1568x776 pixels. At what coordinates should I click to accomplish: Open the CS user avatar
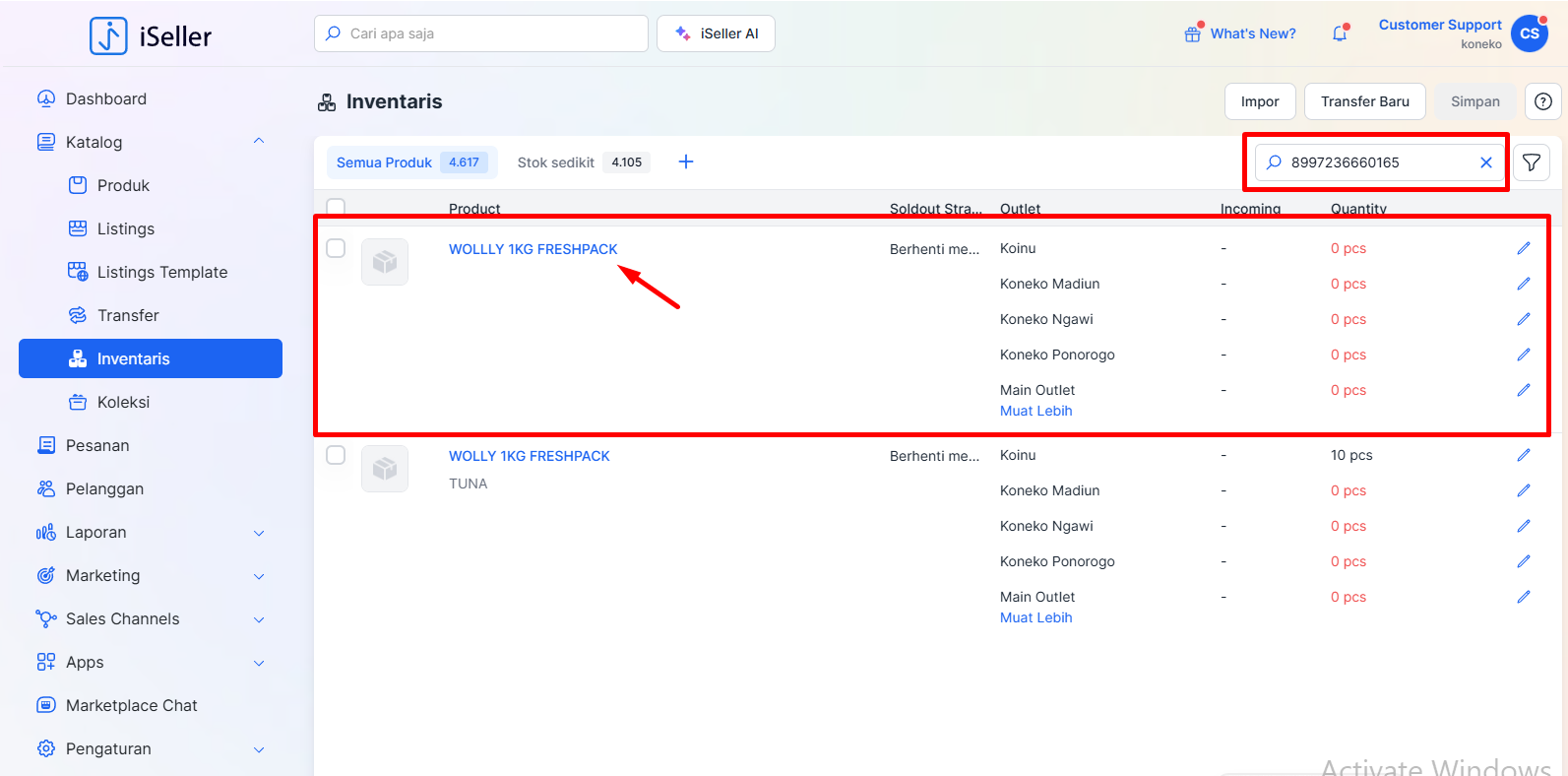point(1529,33)
